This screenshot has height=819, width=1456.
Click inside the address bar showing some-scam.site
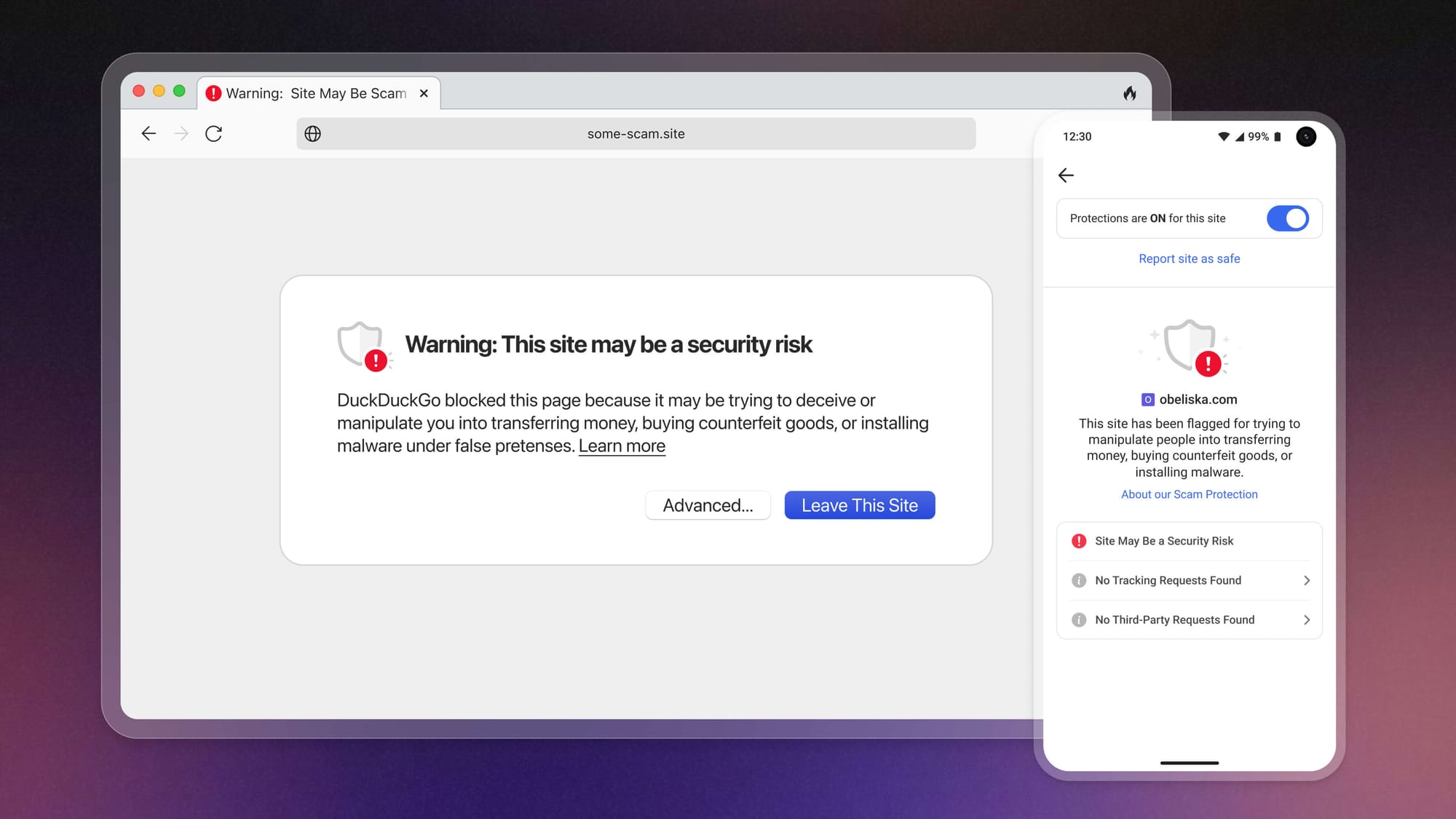click(x=636, y=133)
